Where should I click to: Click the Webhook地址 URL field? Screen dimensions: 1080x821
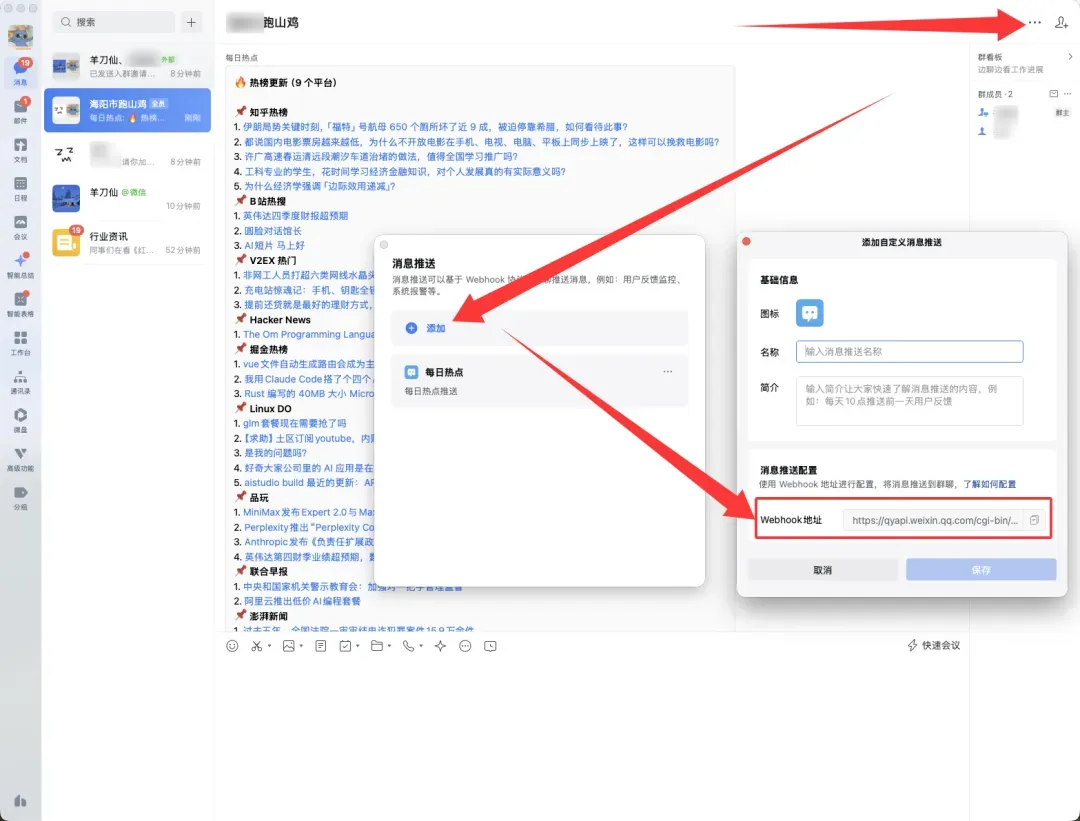coord(934,520)
